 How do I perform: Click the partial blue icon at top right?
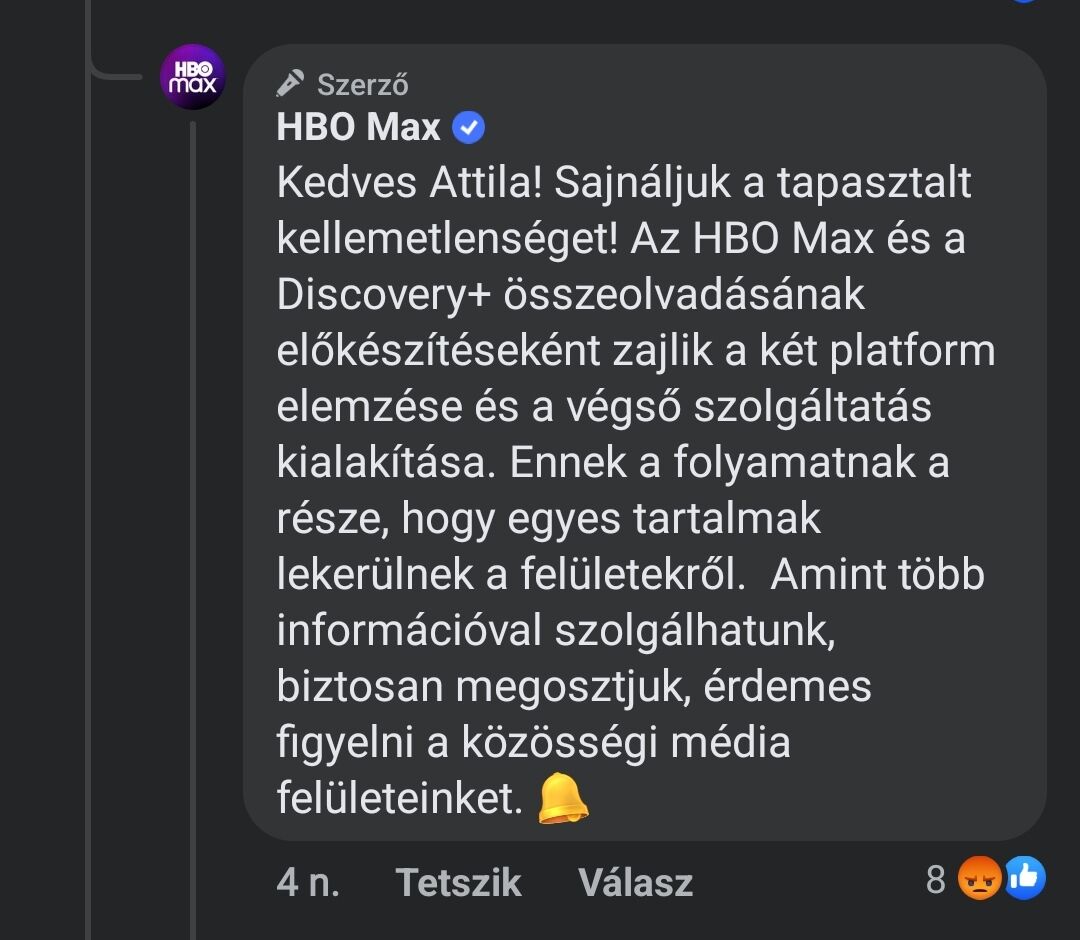click(1022, 3)
